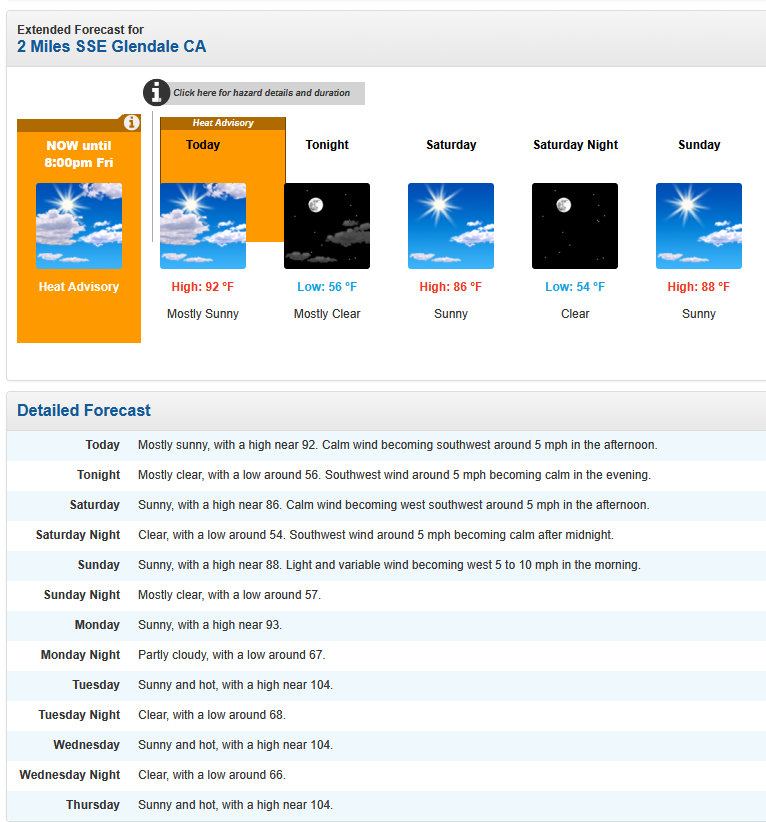Open hazard details and duration link
The height and width of the screenshot is (822, 766).
[262, 93]
